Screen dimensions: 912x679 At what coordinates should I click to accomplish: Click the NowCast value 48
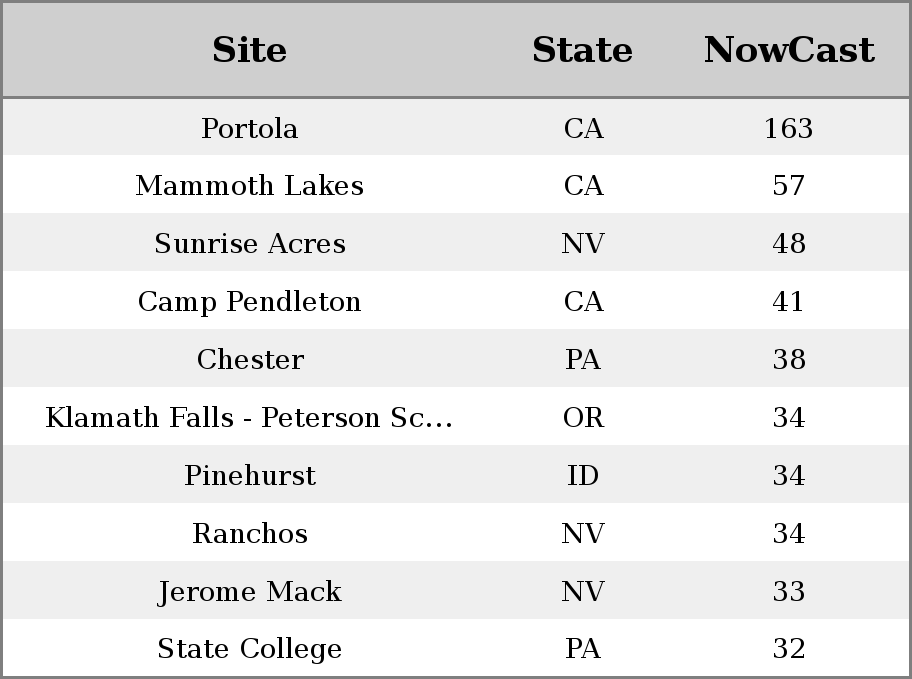tap(789, 243)
